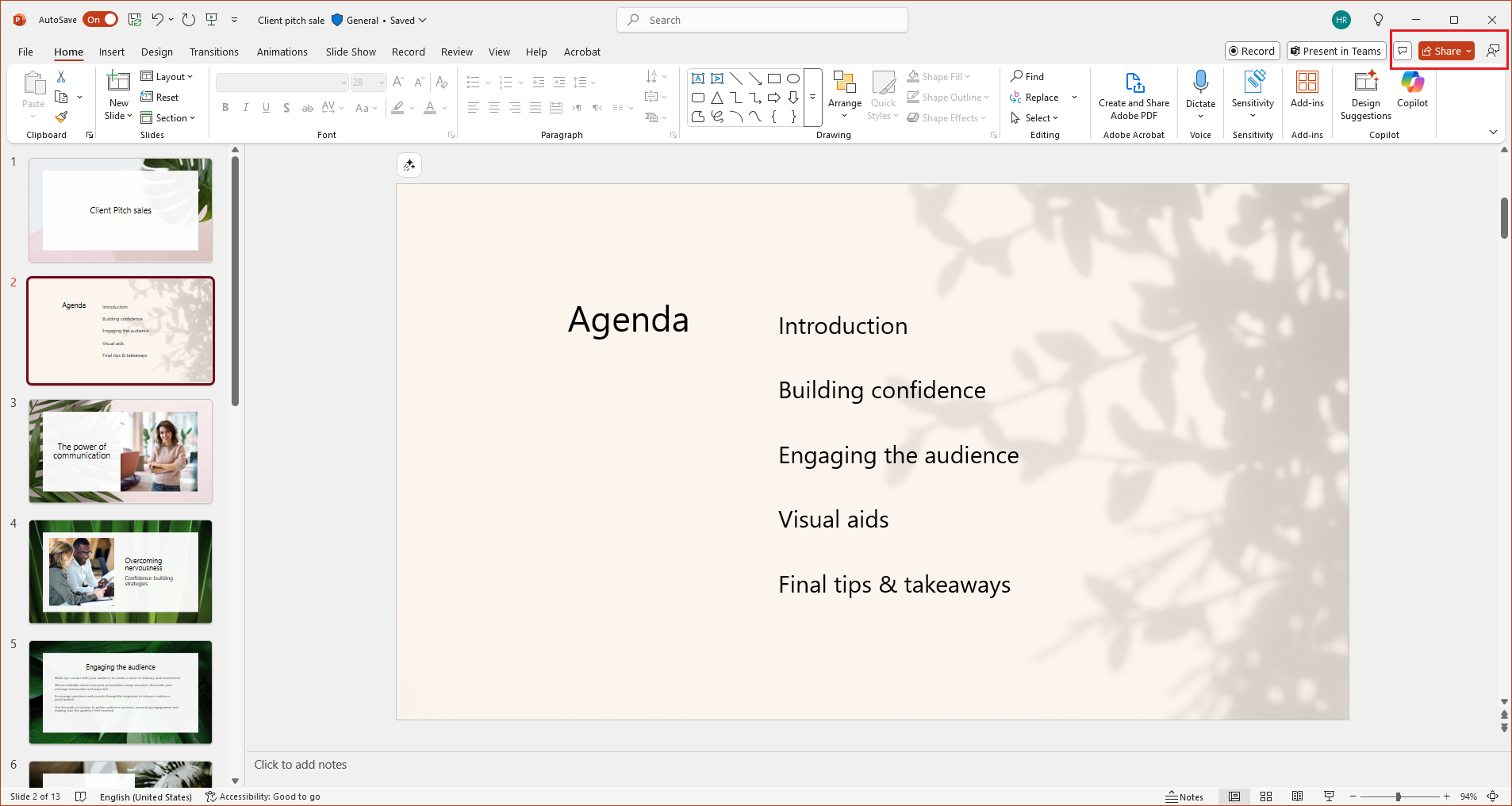Switch to Slide Sorter view

pyautogui.click(x=1266, y=796)
